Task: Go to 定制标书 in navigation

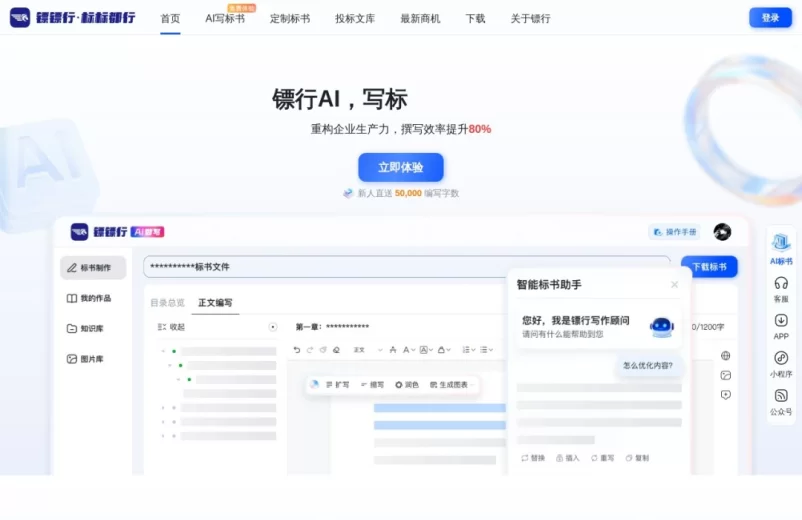Action: coord(290,18)
